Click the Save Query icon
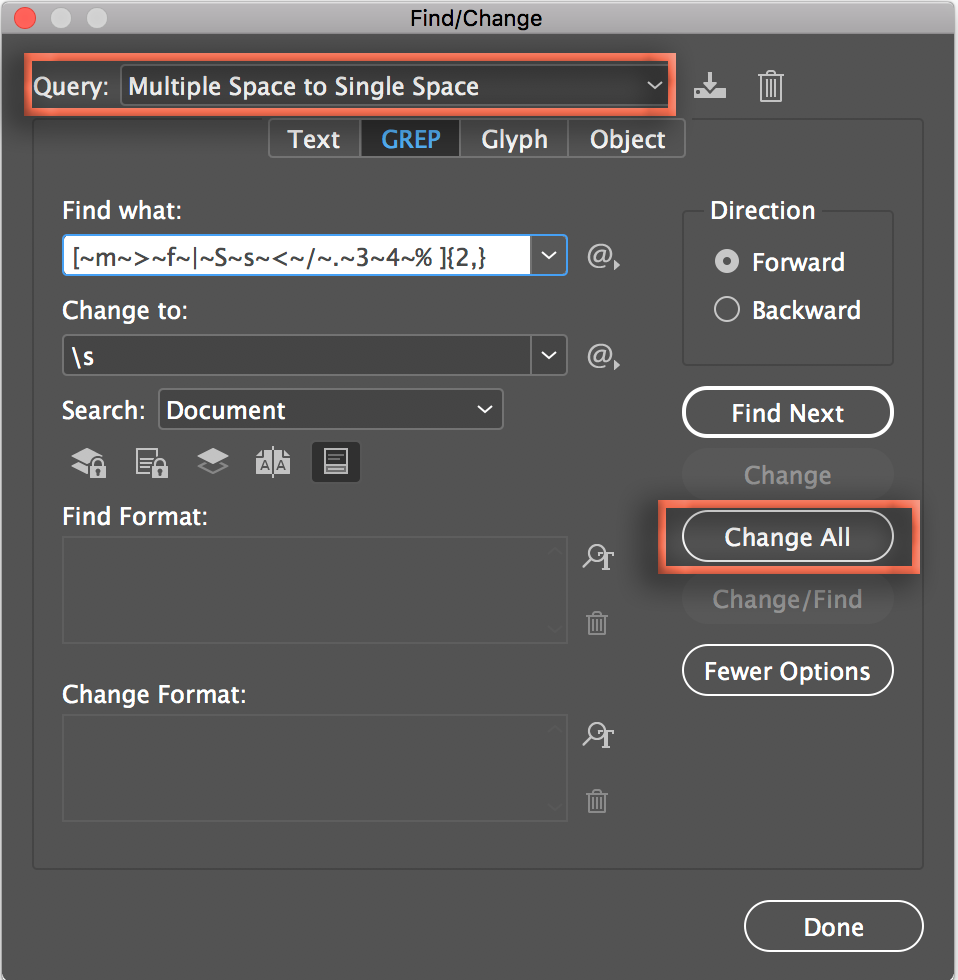 tap(709, 87)
